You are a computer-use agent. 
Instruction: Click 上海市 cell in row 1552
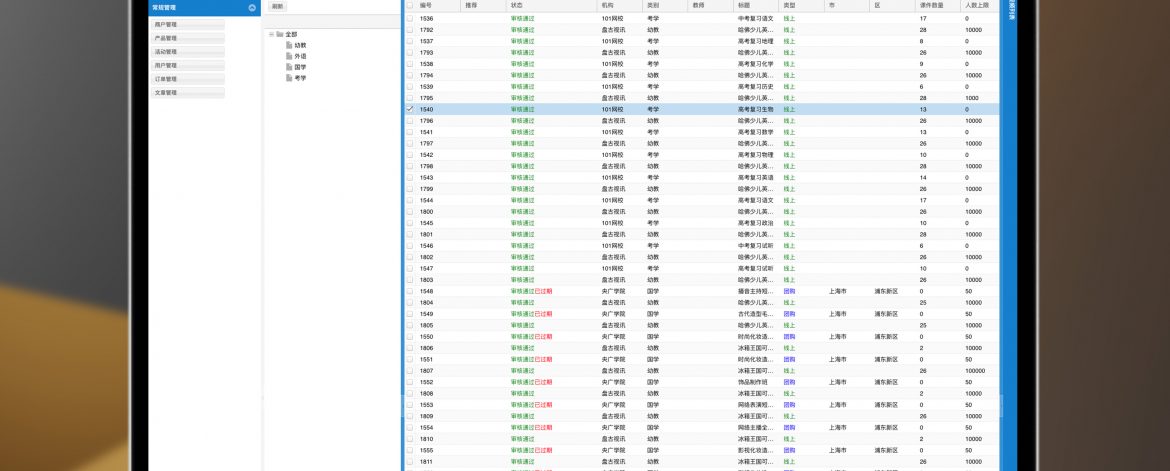(x=837, y=382)
